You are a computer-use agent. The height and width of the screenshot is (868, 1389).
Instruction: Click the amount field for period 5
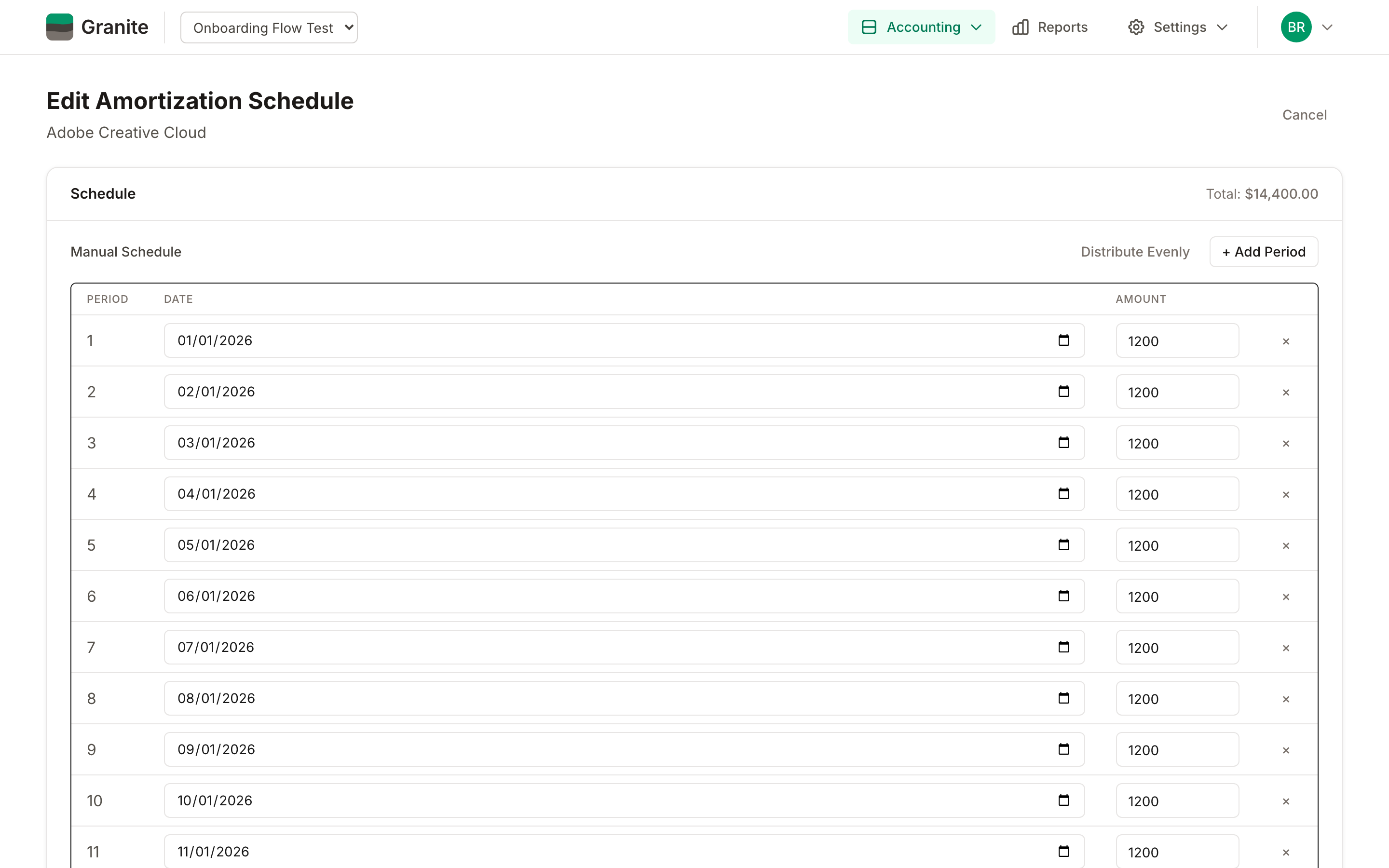tap(1177, 545)
